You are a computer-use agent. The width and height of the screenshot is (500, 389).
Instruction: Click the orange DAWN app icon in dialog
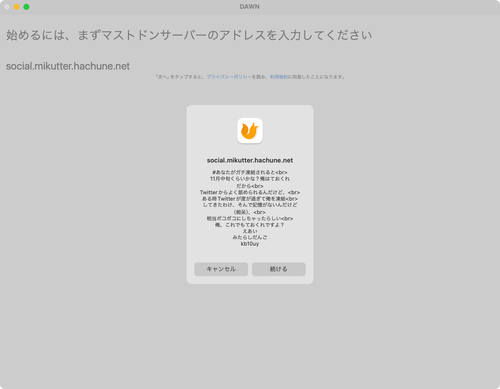pyautogui.click(x=250, y=131)
